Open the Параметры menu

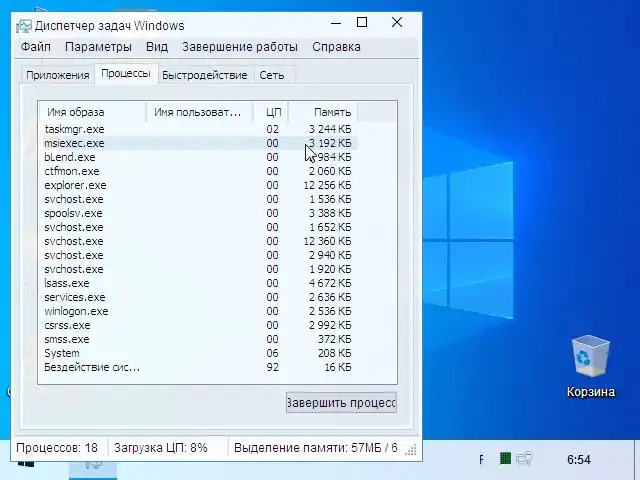[98, 47]
